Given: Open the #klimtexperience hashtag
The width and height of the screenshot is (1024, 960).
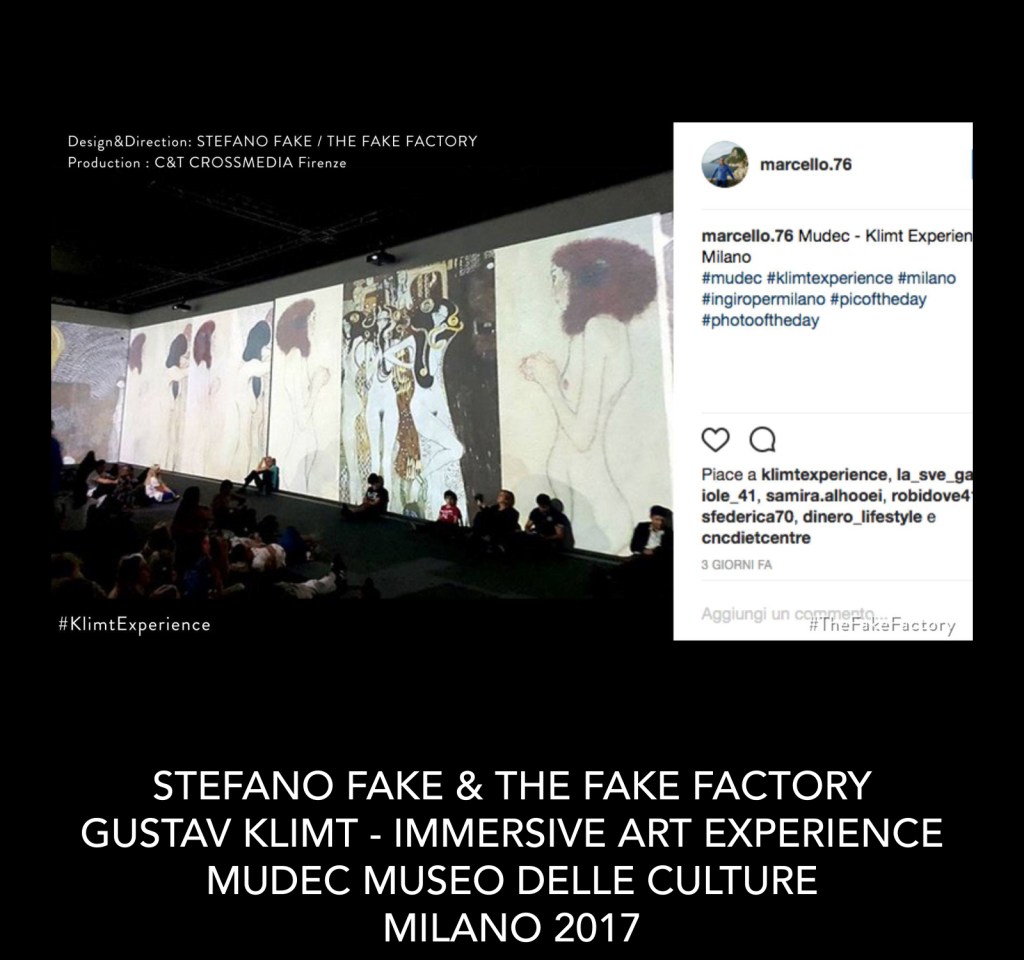Looking at the screenshot, I should click(829, 278).
